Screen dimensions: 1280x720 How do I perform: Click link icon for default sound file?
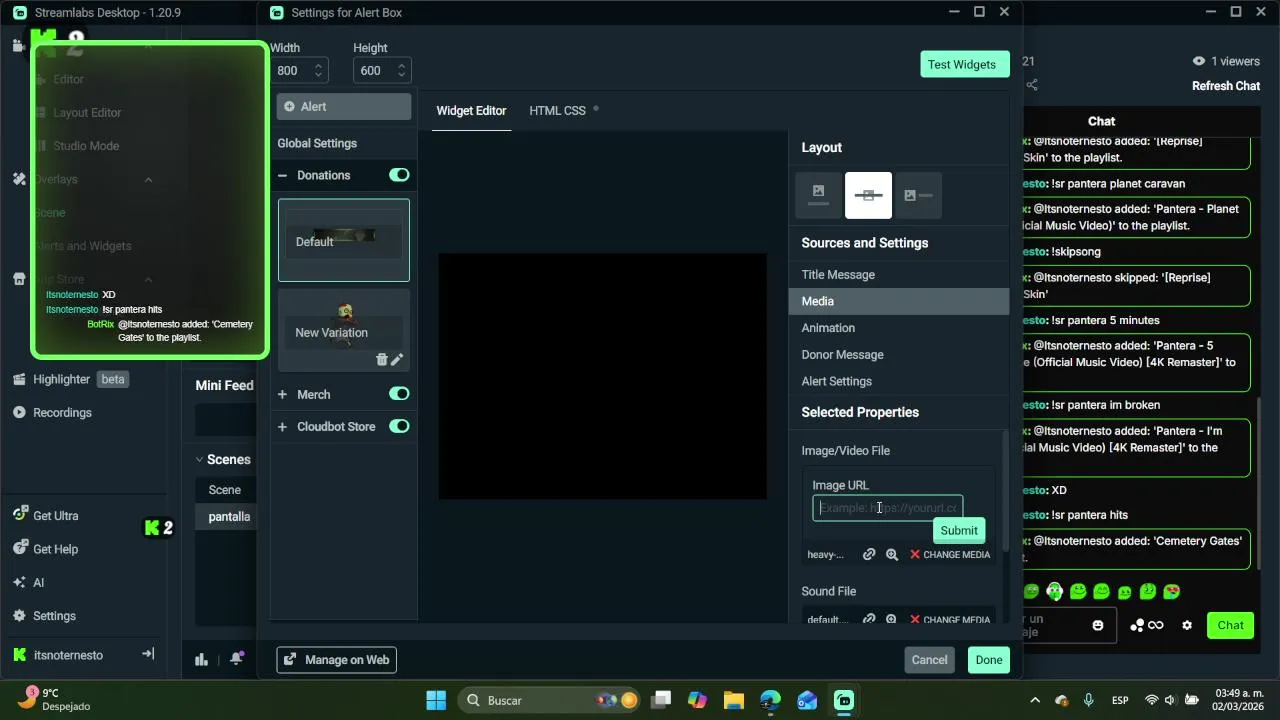click(869, 619)
